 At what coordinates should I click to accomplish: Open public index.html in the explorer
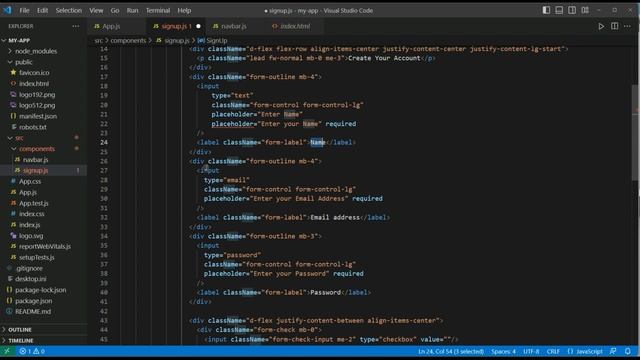(34, 84)
